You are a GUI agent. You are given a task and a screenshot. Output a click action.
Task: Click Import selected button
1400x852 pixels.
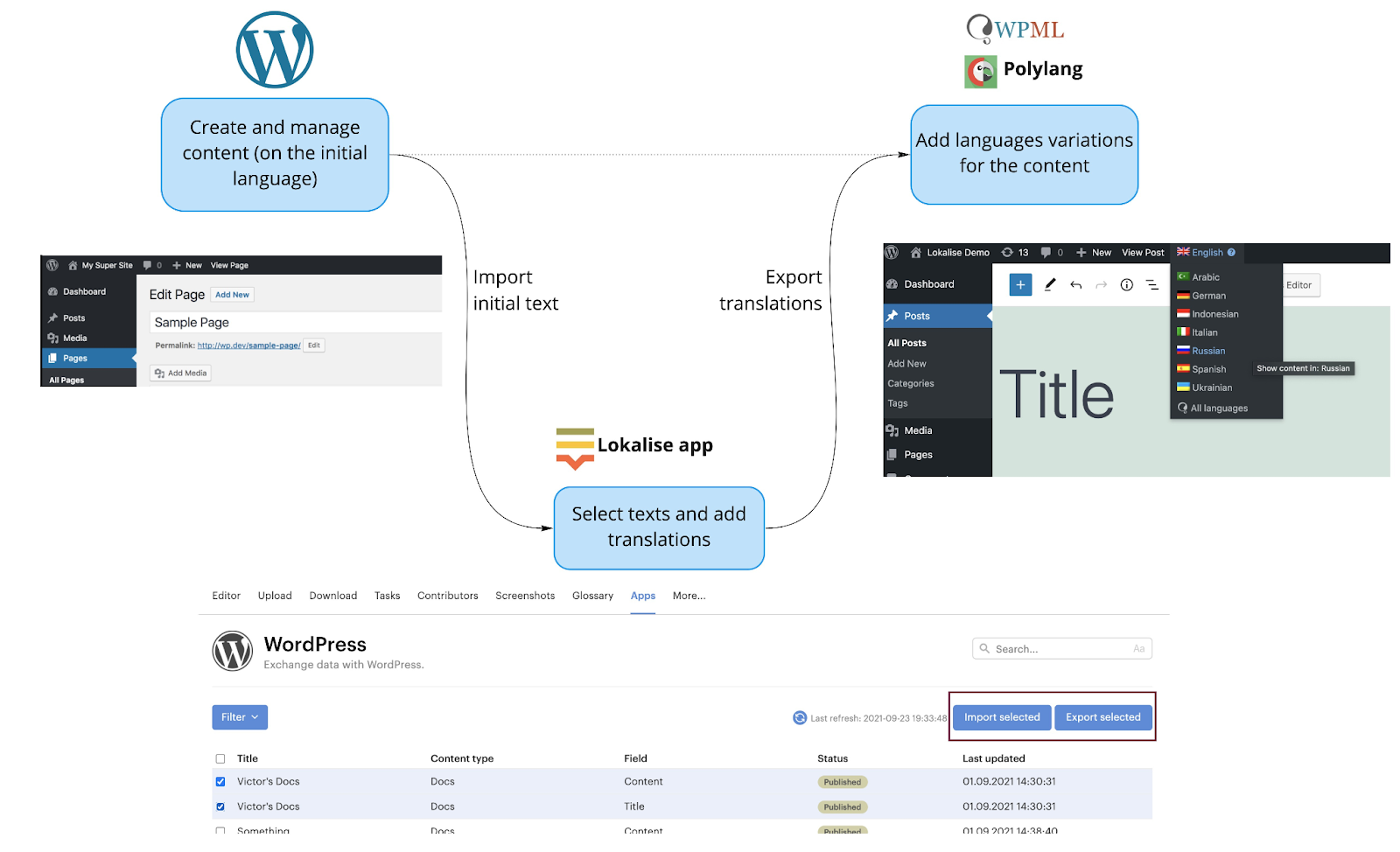[x=1002, y=717]
